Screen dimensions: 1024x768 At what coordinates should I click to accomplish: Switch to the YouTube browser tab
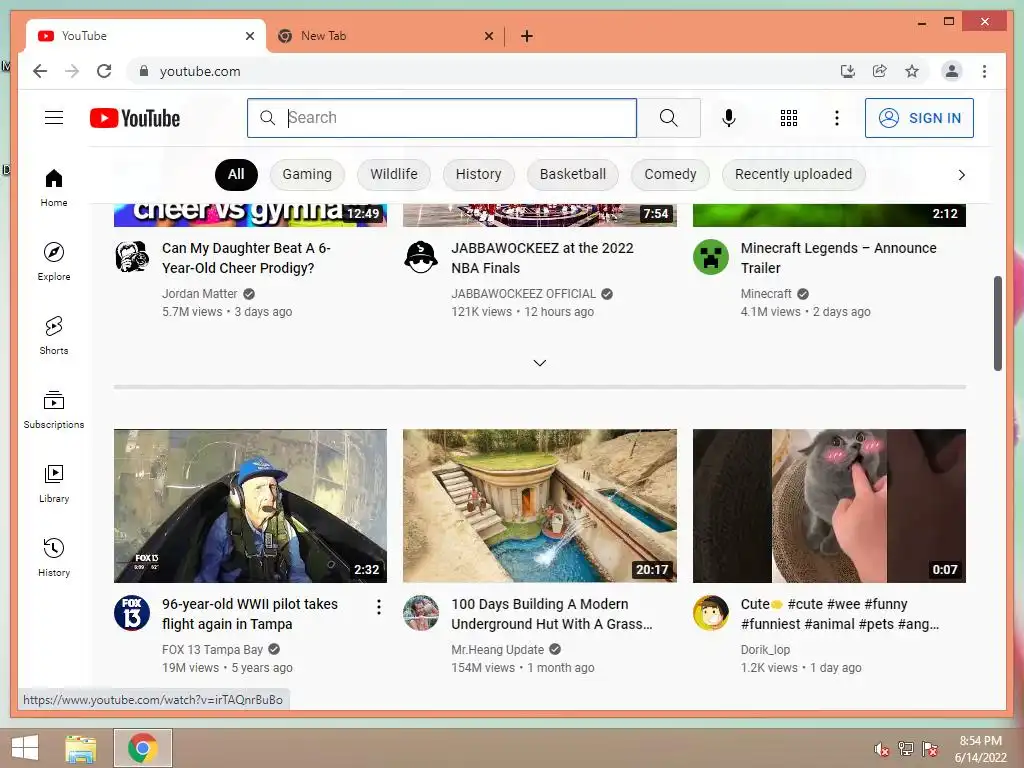click(145, 36)
